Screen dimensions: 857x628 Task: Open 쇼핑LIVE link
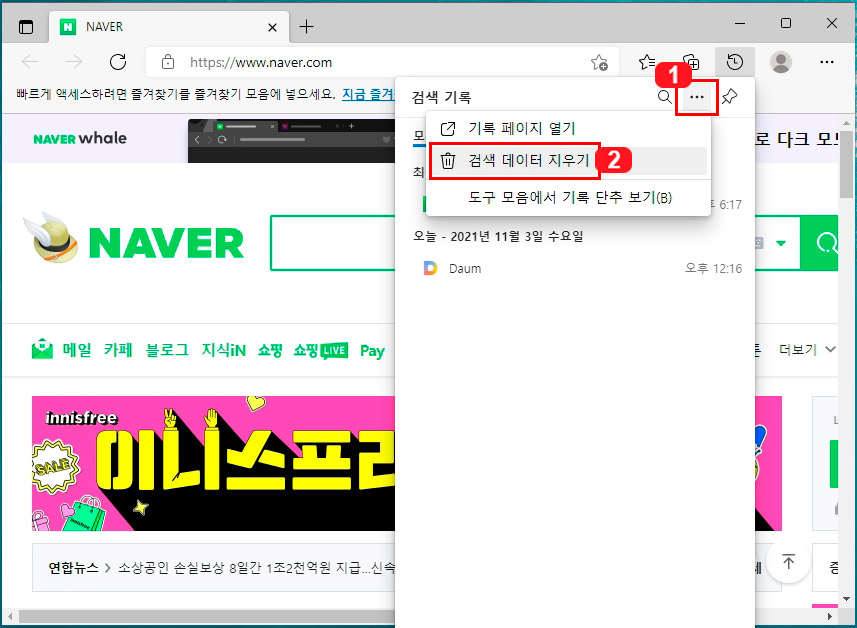click(x=320, y=350)
